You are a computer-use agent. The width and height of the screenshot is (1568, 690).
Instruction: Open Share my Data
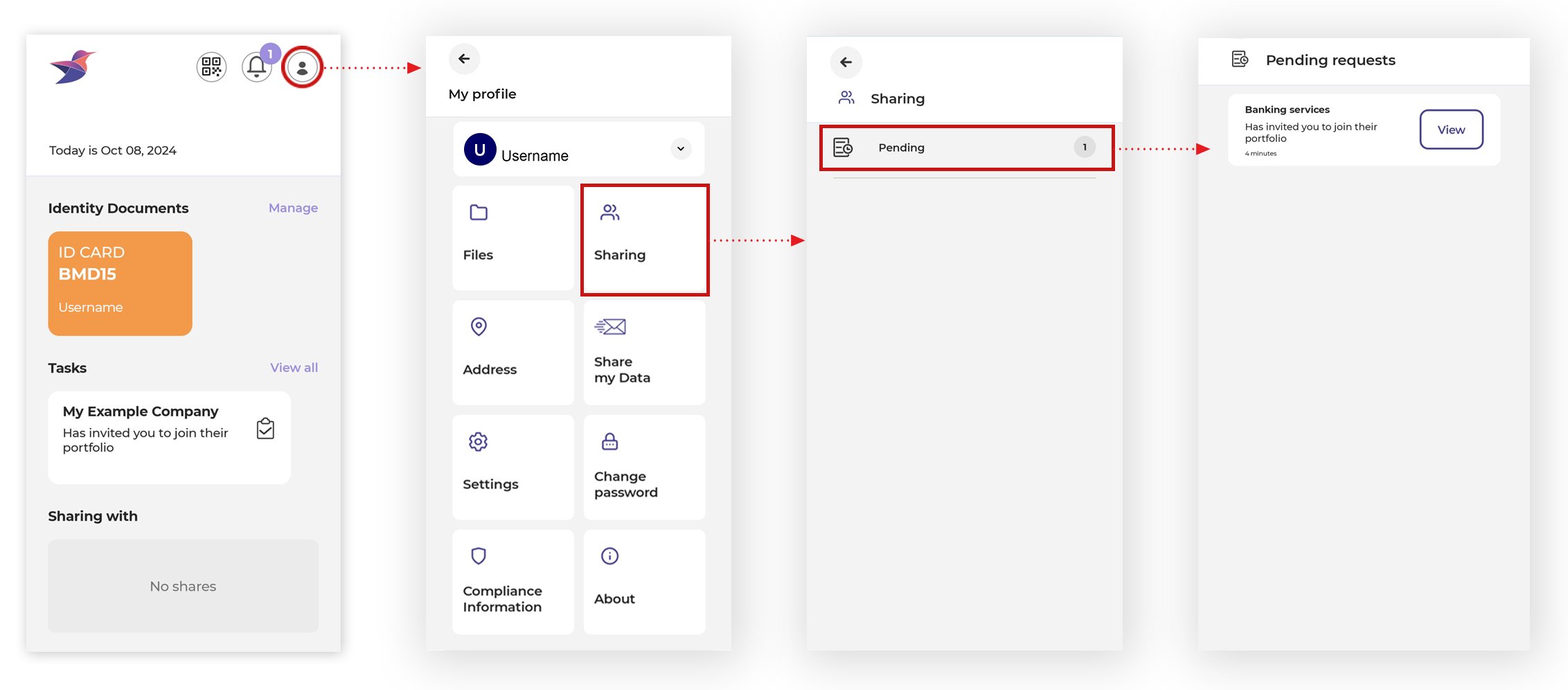point(644,352)
